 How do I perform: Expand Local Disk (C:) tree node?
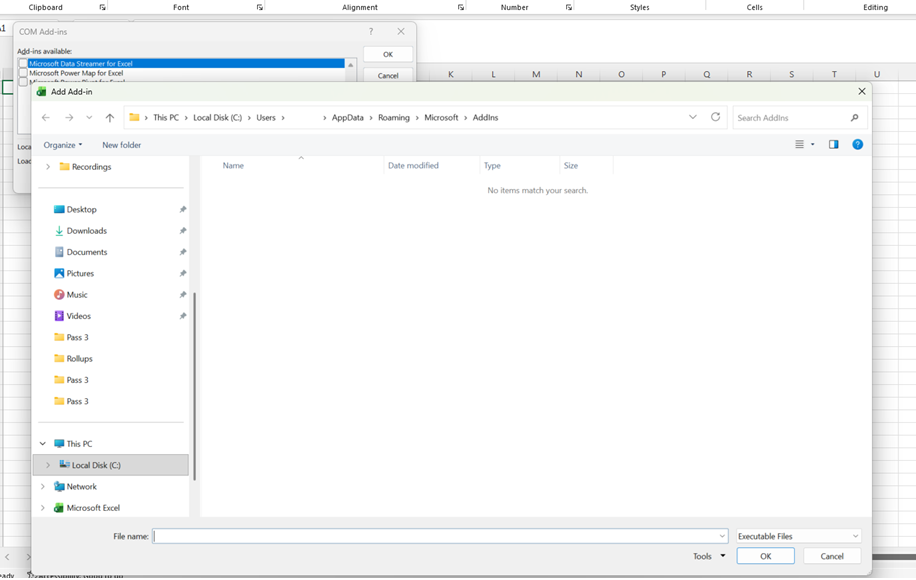point(48,466)
